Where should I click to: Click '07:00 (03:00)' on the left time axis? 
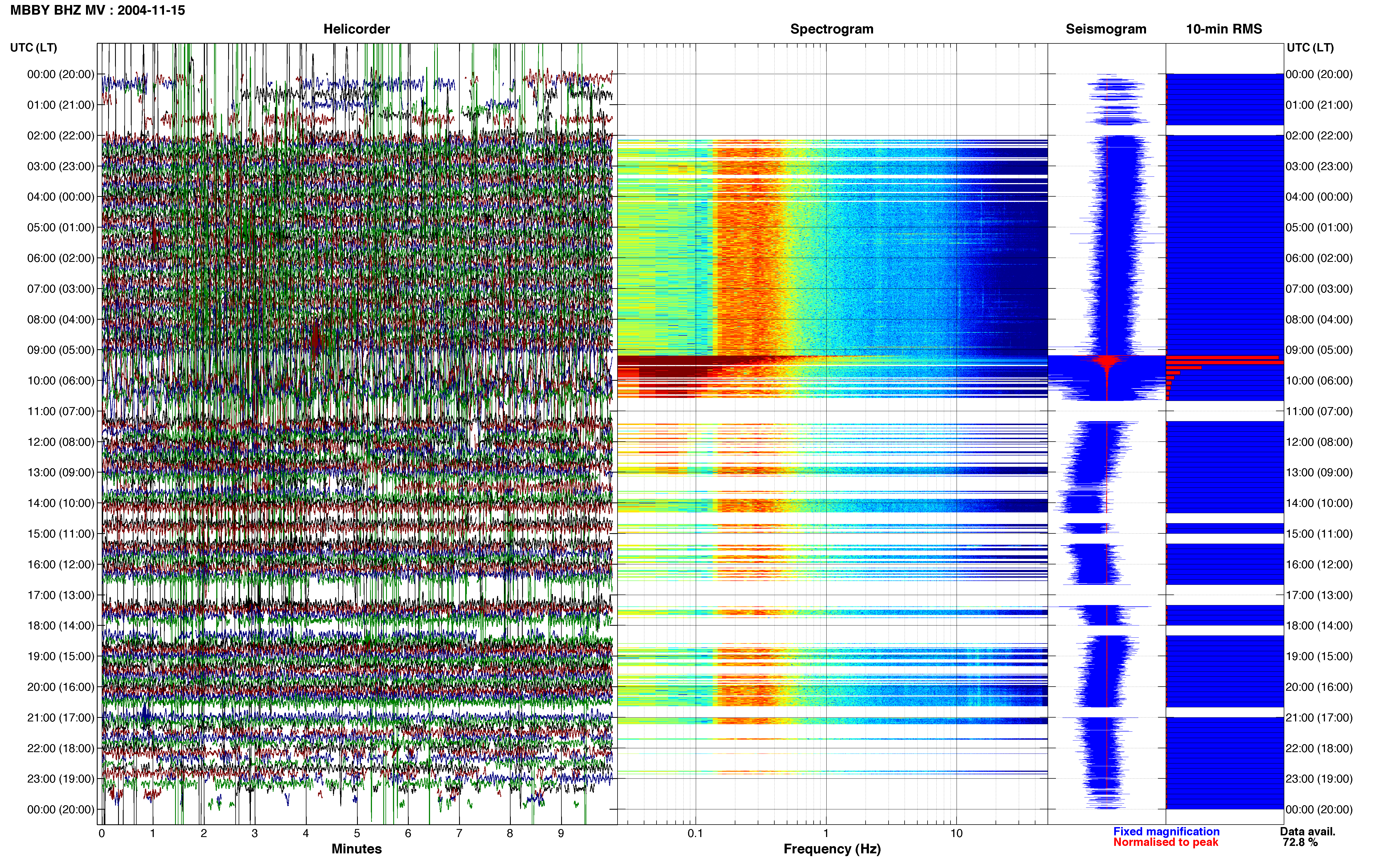click(x=61, y=289)
